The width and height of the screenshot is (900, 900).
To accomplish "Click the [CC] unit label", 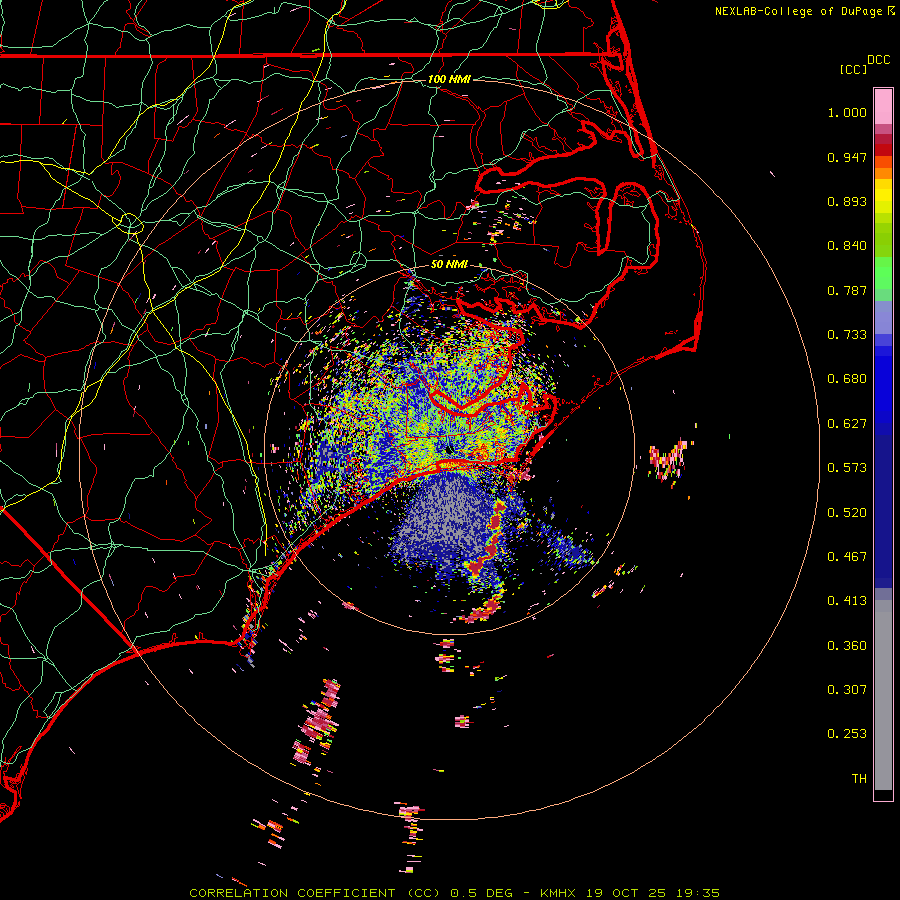I will 853,69.
